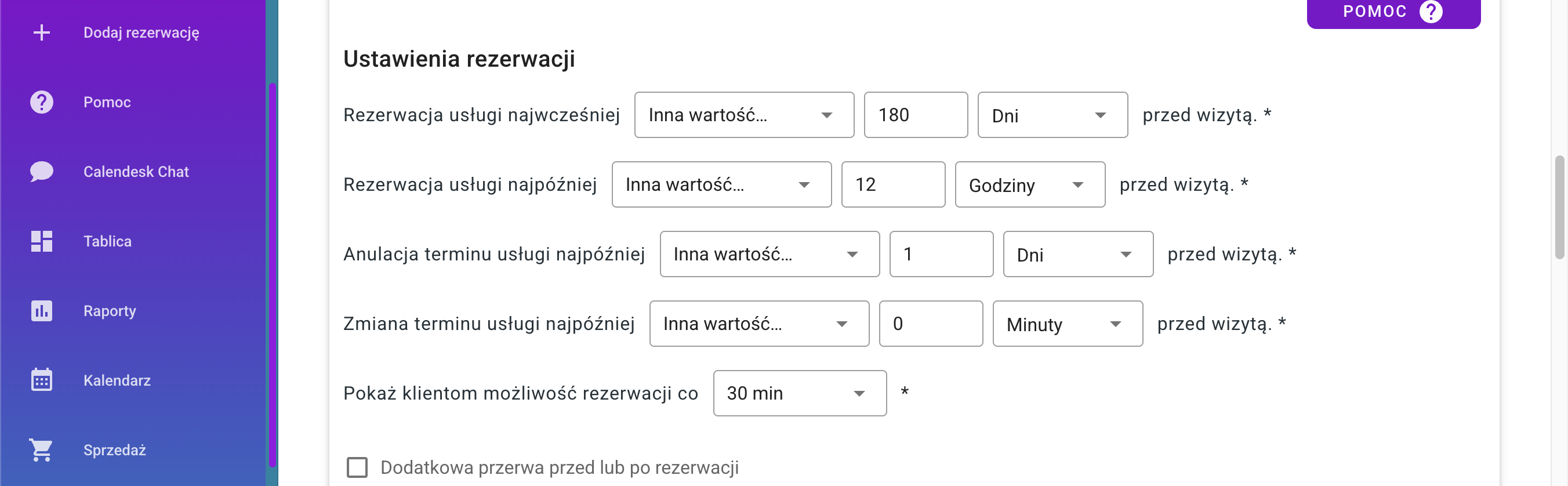Image resolution: width=1568 pixels, height=486 pixels.
Task: Expand the Dni unit dropdown for earliest booking
Action: tap(1052, 115)
